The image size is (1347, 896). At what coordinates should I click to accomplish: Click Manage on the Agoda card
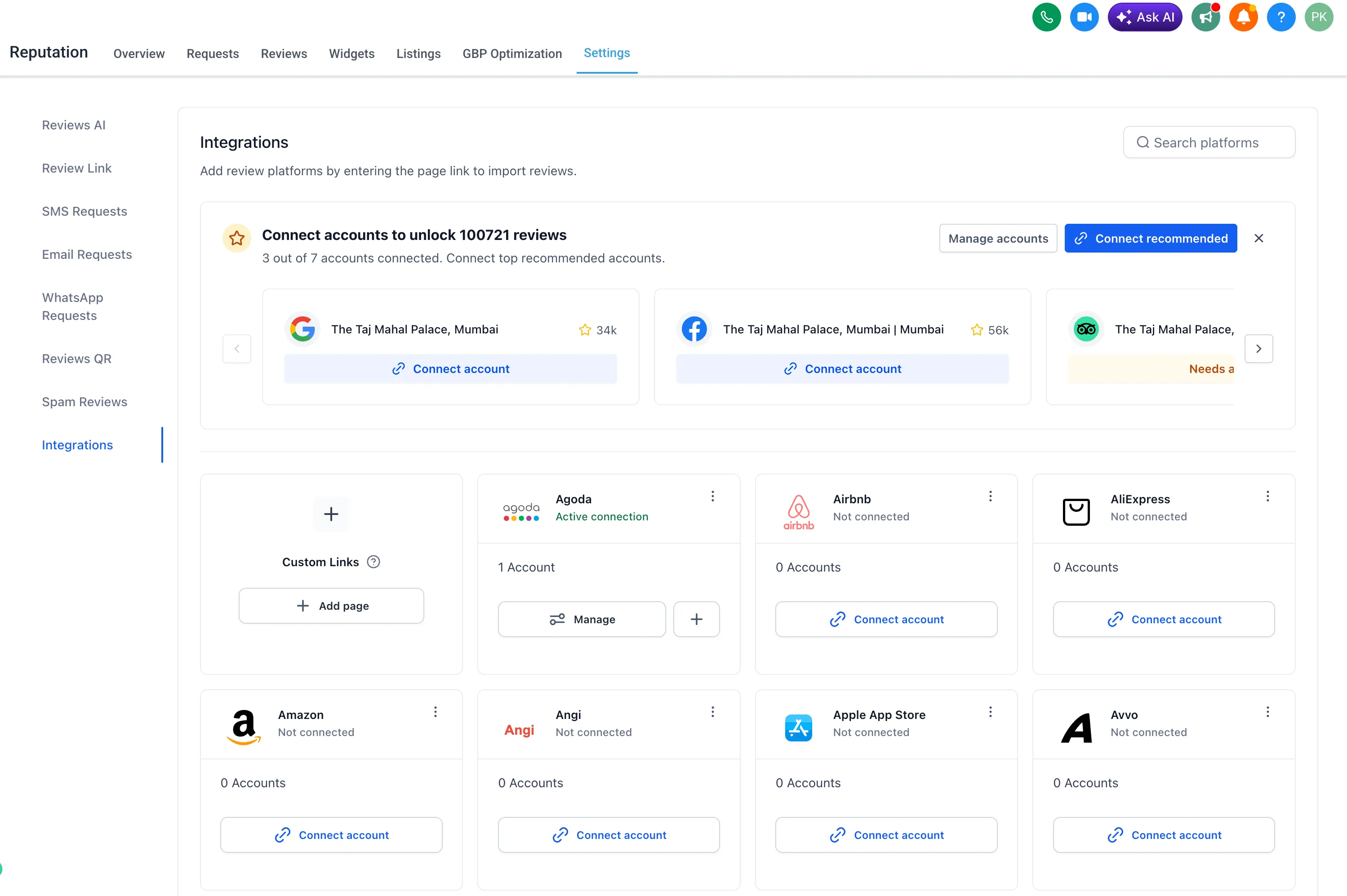pyautogui.click(x=581, y=619)
